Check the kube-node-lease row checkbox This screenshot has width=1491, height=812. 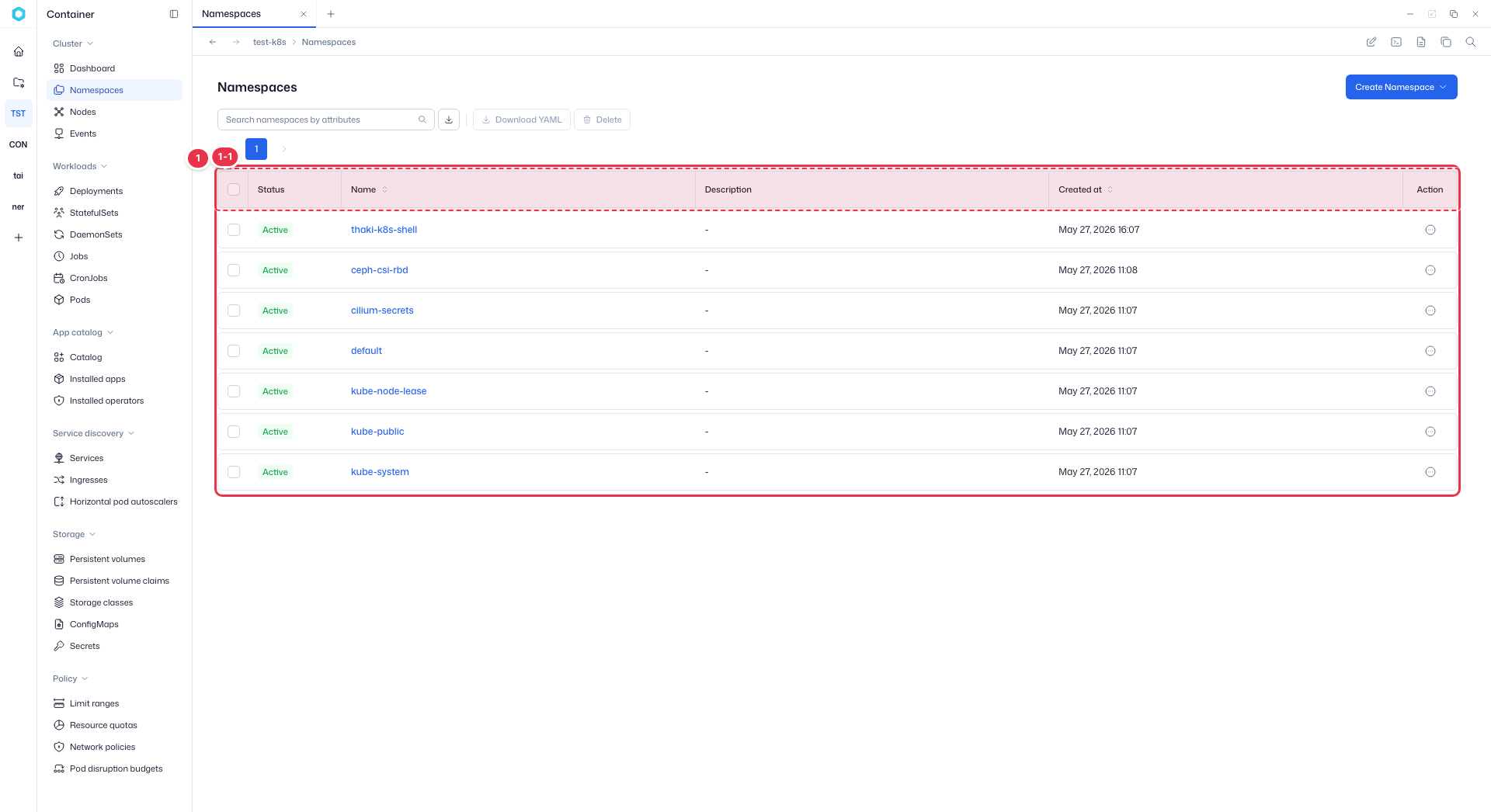tap(234, 391)
